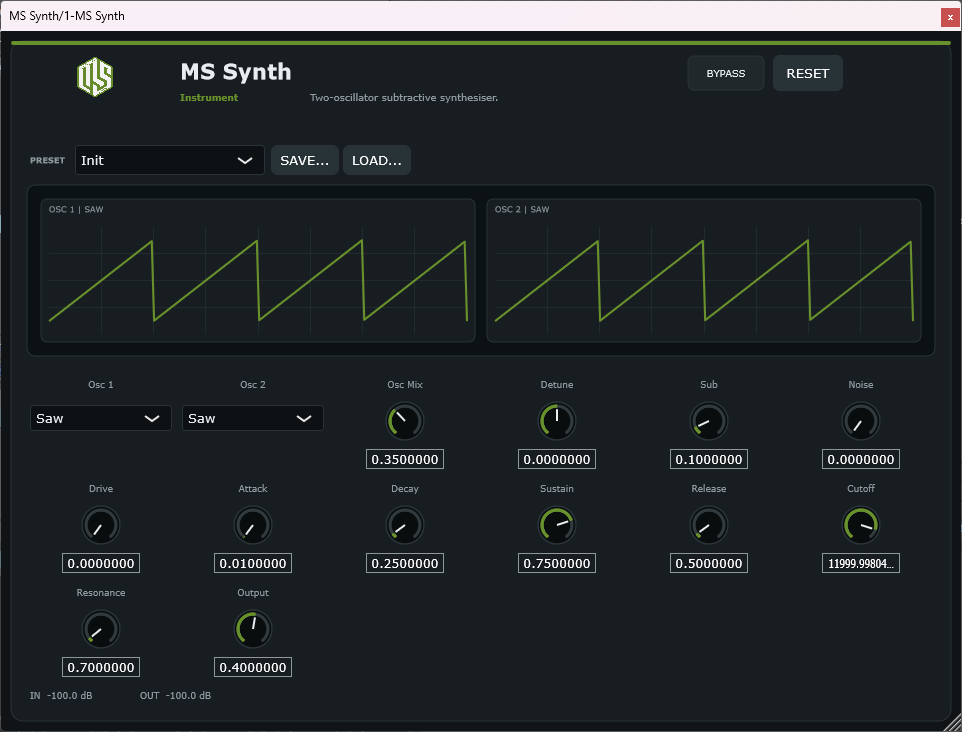Viewport: 962px width, 732px height.
Task: Click the Resonance knob
Action: pos(101,629)
